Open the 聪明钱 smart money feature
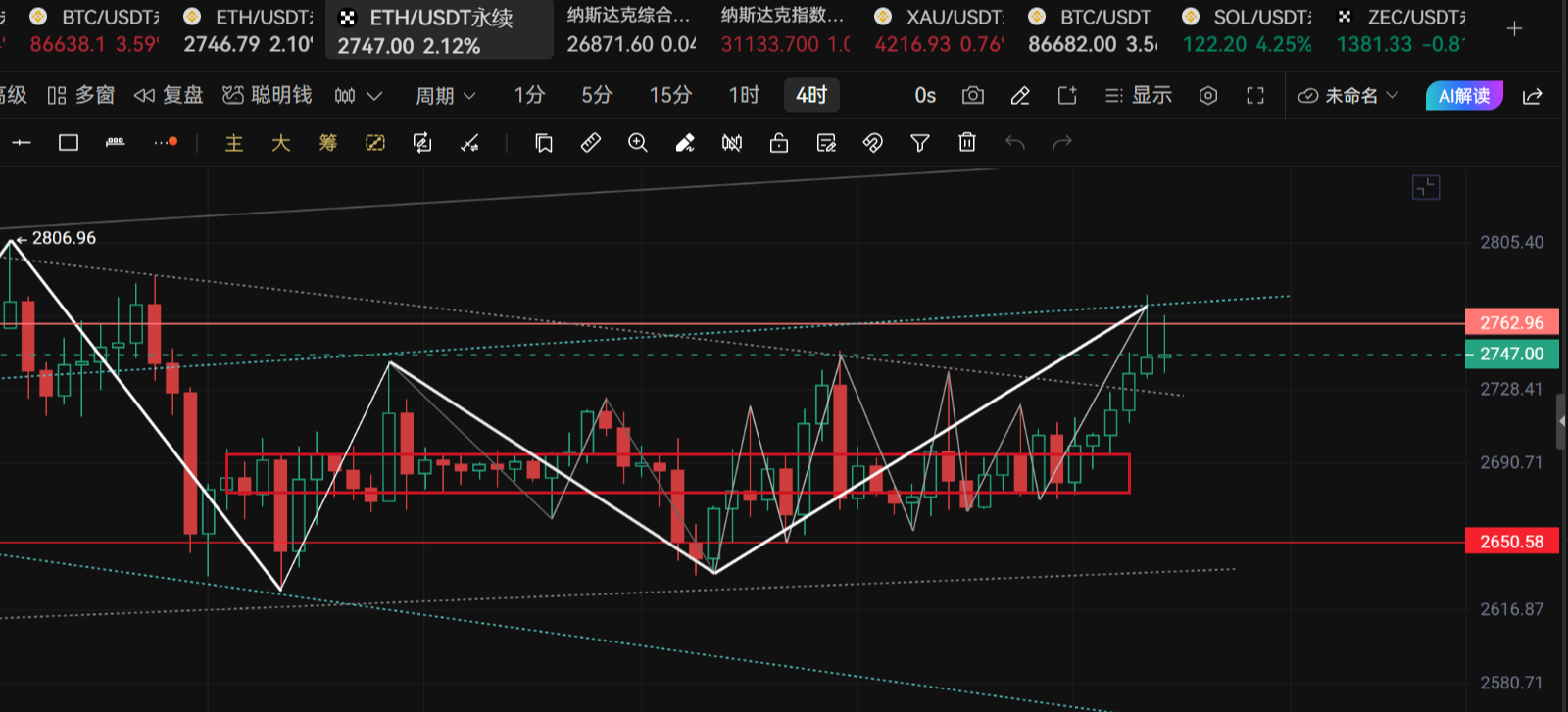The width and height of the screenshot is (1568, 712). coord(268,95)
